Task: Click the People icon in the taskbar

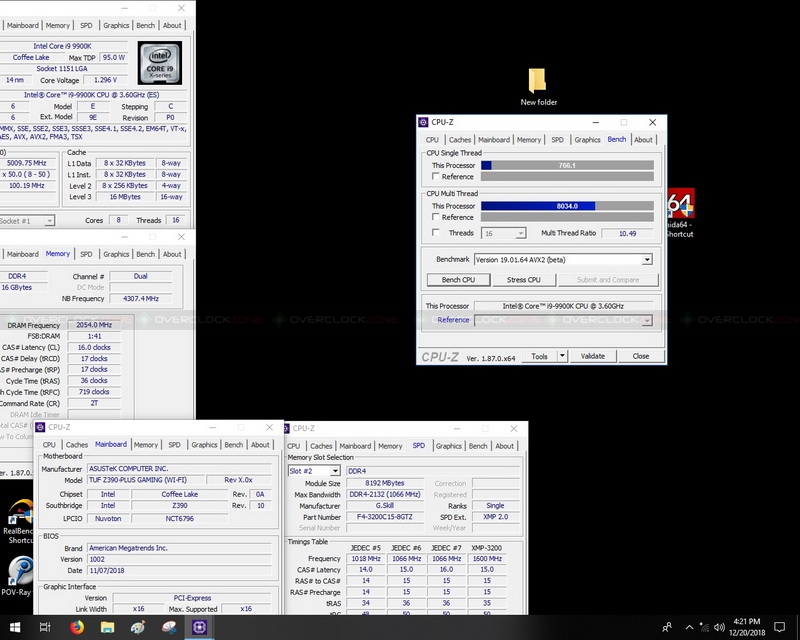Action: pos(666,627)
